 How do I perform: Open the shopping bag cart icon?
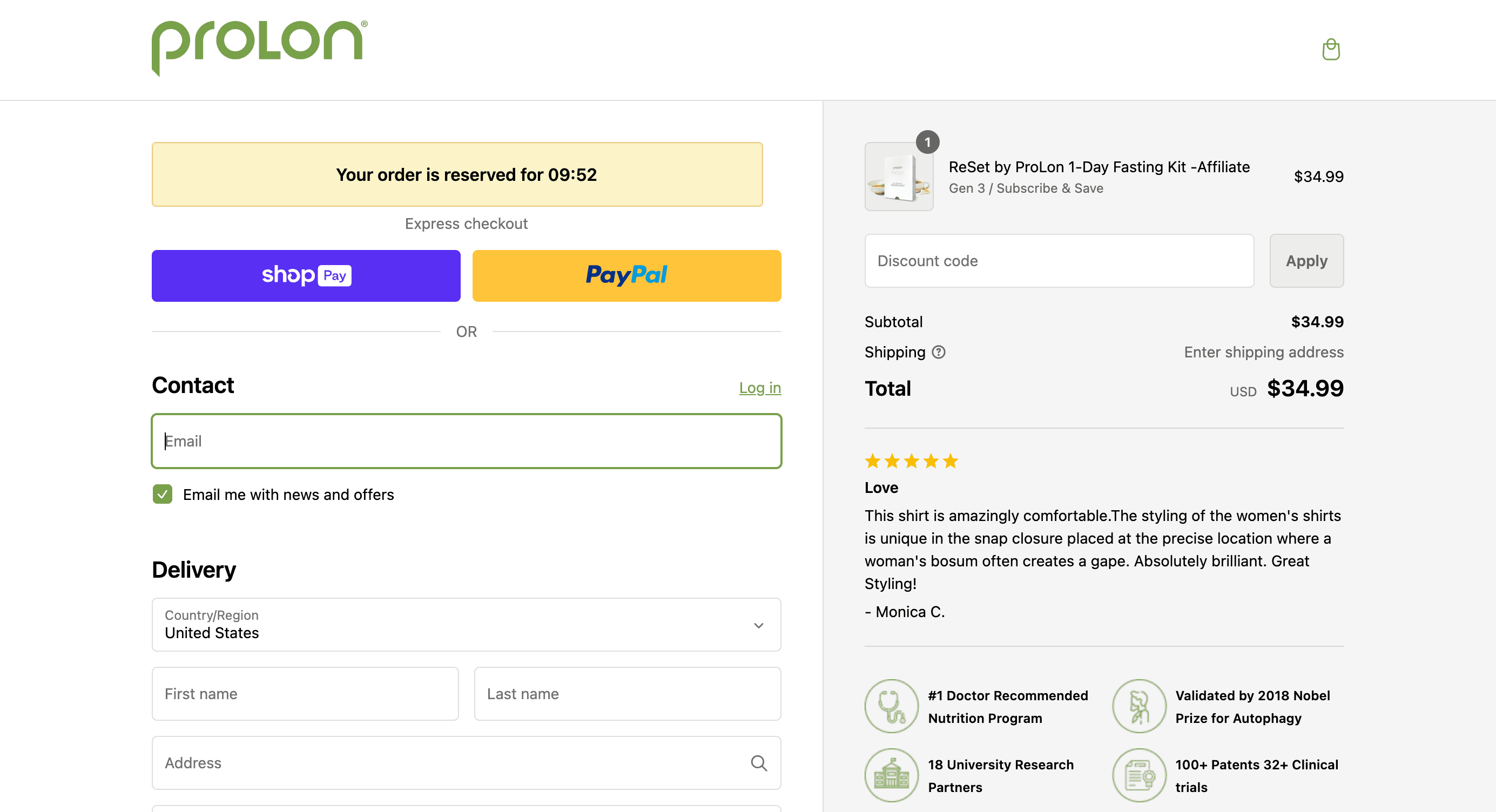tap(1331, 49)
